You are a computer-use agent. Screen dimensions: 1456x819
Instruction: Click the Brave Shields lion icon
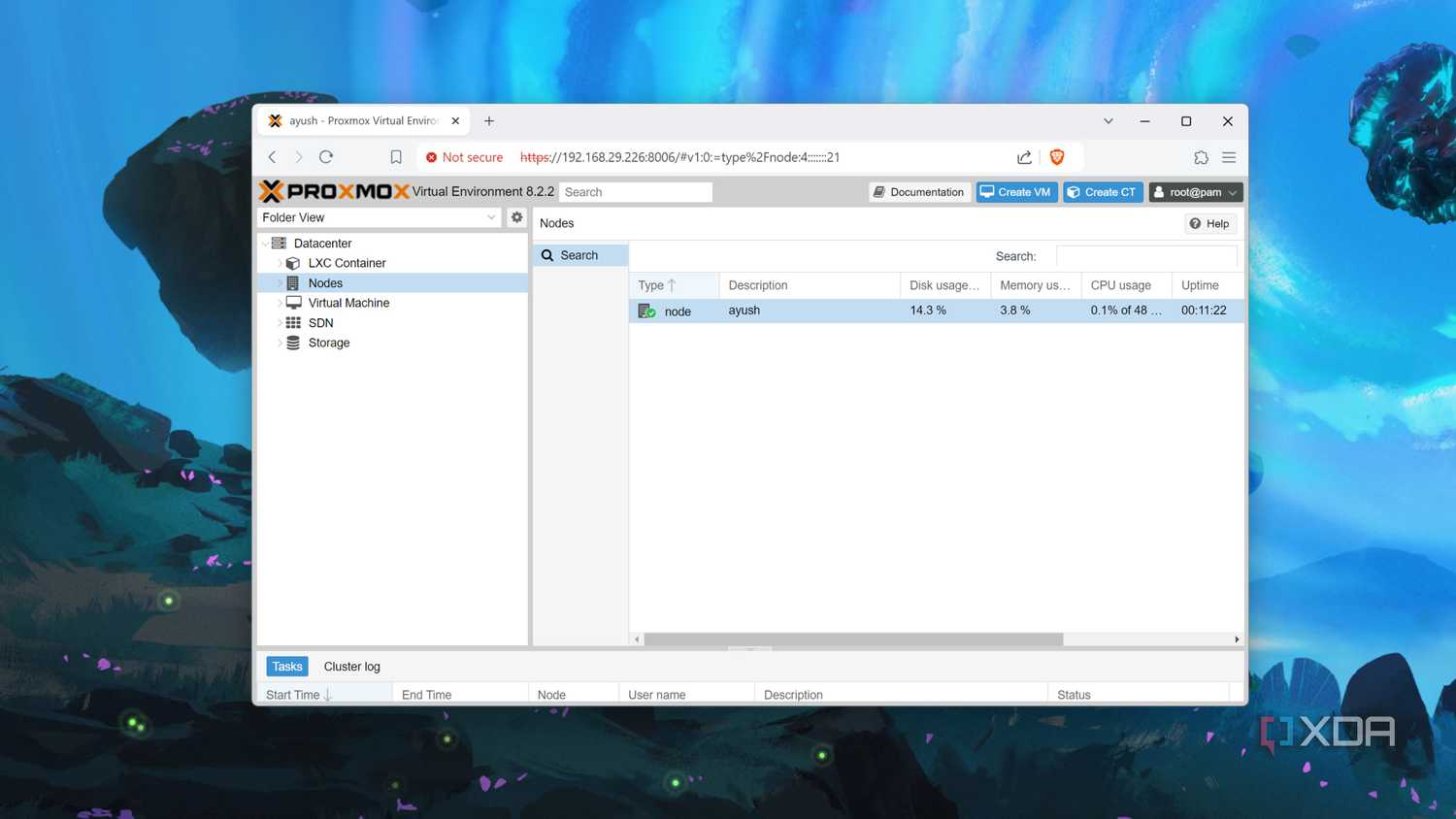(1057, 157)
